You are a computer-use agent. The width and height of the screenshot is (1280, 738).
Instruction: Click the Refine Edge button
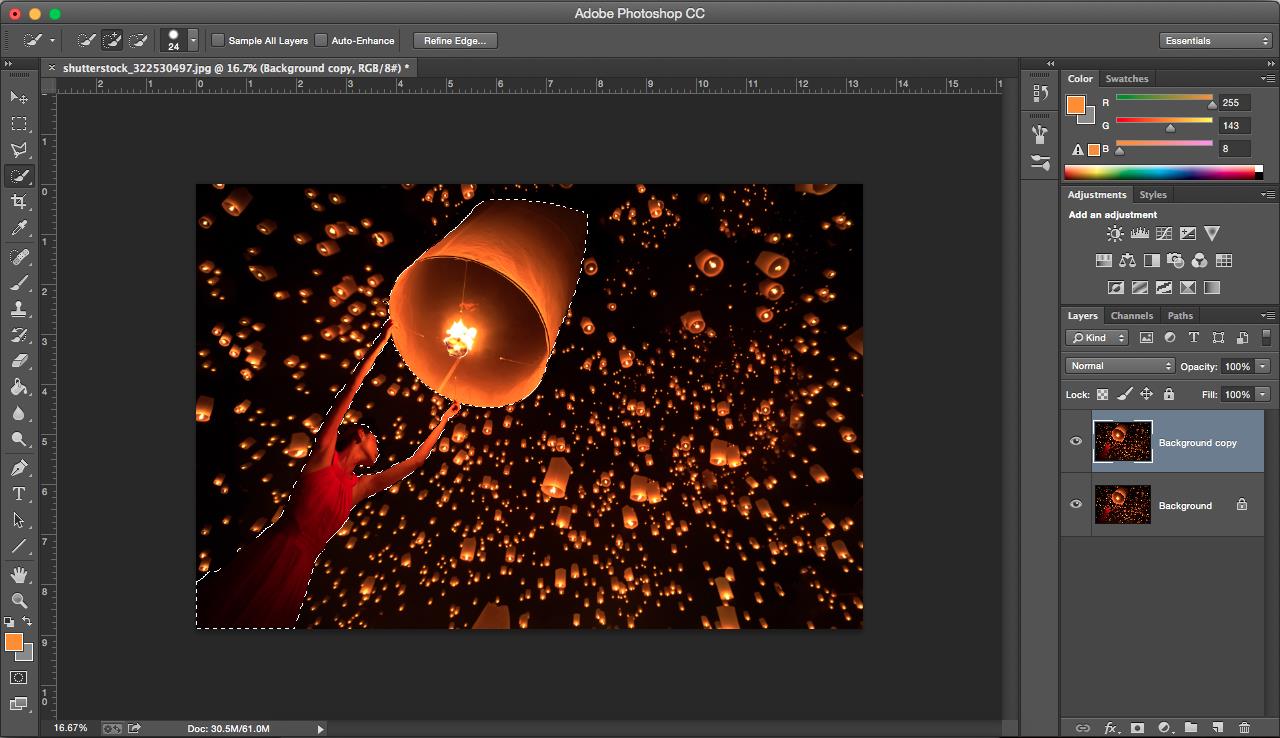pyautogui.click(x=455, y=41)
